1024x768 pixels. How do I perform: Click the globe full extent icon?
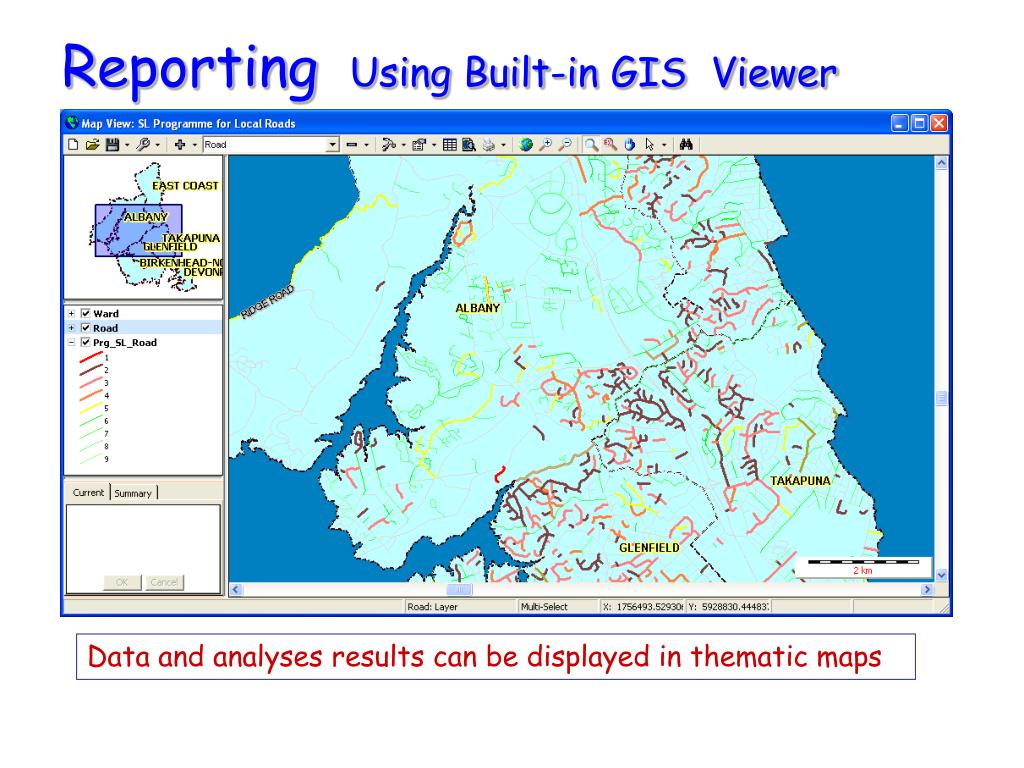click(x=526, y=144)
